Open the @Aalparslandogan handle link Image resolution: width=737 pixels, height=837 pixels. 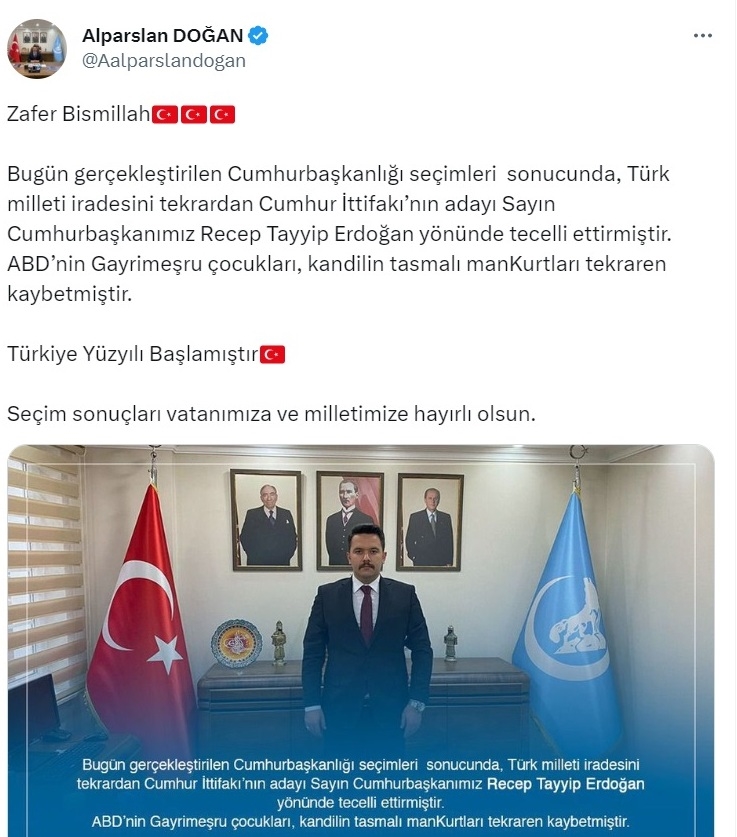coord(164,61)
